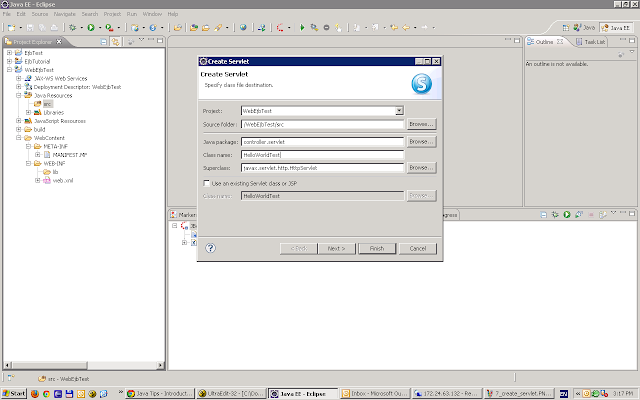Screen dimensions: 640x400
Task: Expand the build folder node
Action: pyautogui.click(x=18, y=129)
